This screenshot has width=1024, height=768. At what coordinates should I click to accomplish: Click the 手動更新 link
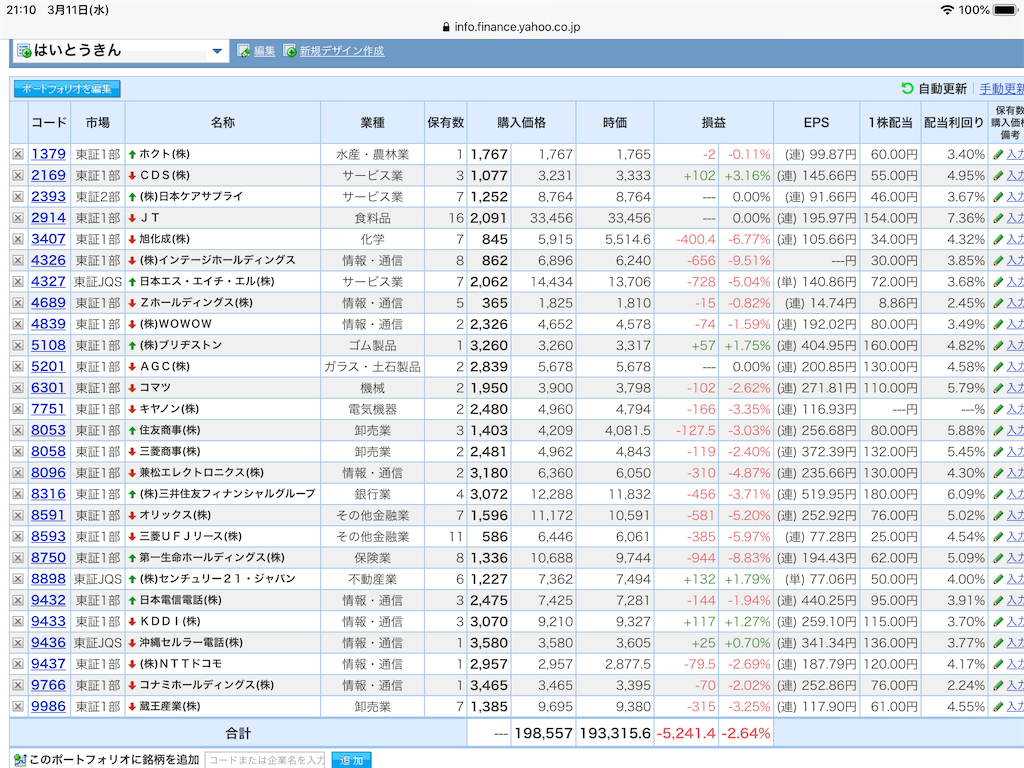(1002, 89)
